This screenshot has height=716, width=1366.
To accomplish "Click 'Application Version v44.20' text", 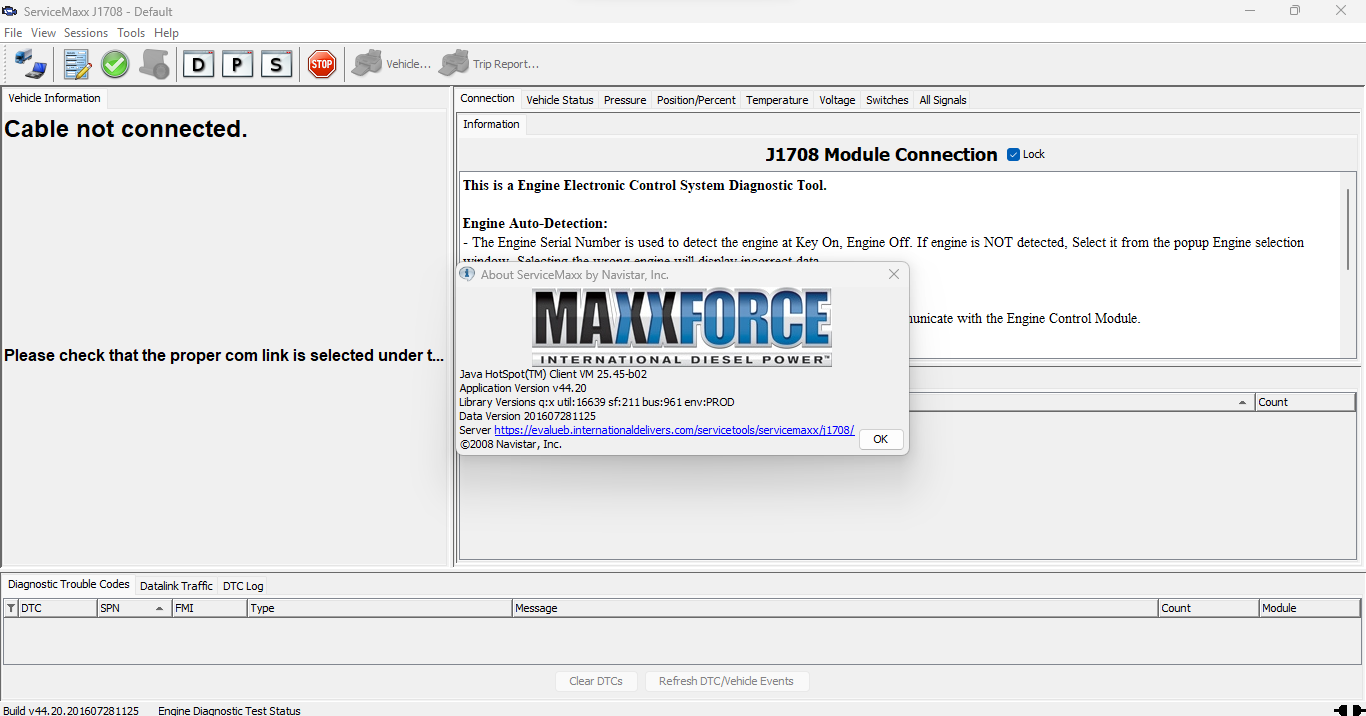I will (x=523, y=388).
